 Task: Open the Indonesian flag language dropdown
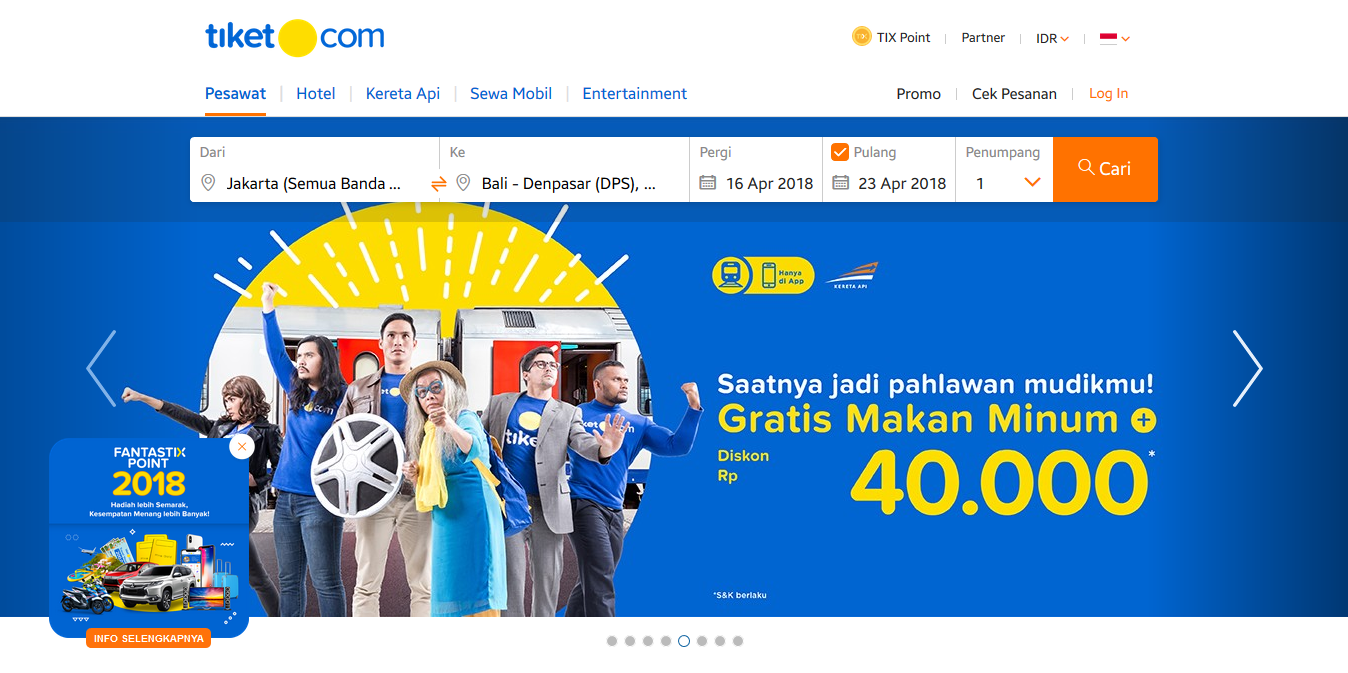(x=1115, y=38)
